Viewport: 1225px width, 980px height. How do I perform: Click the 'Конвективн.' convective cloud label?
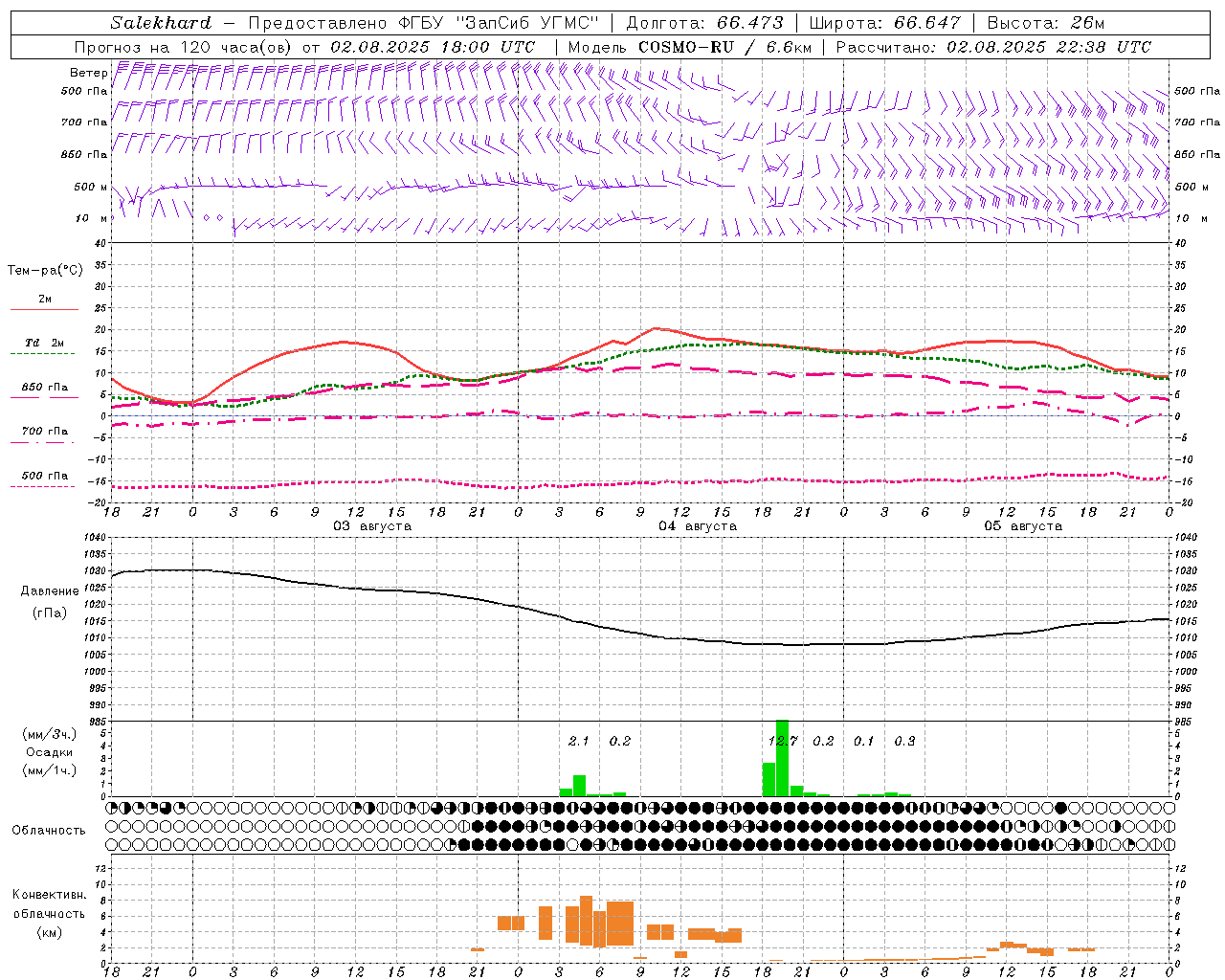click(49, 895)
